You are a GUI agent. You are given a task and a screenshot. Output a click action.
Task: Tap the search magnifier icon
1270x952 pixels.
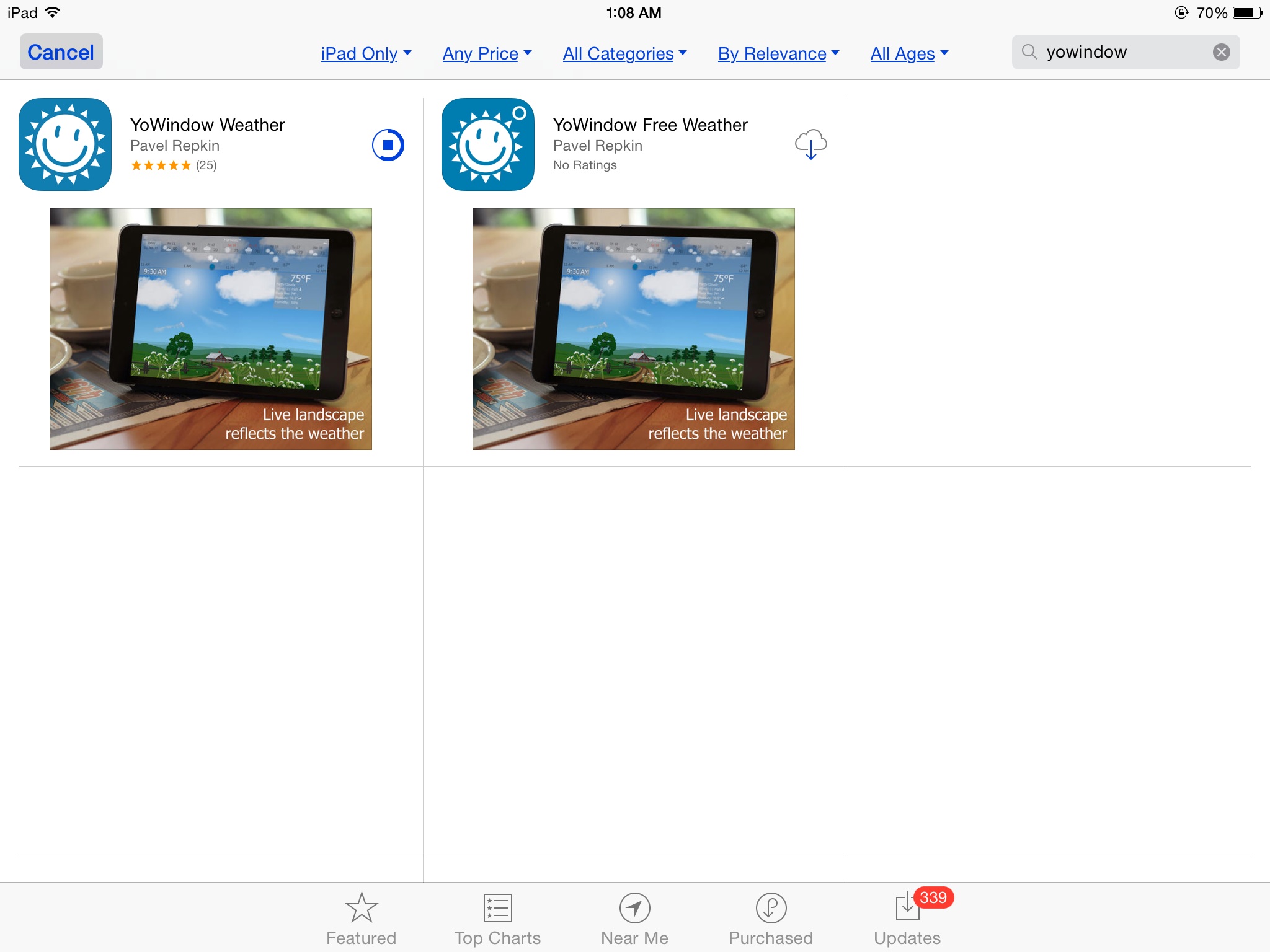pos(1029,52)
